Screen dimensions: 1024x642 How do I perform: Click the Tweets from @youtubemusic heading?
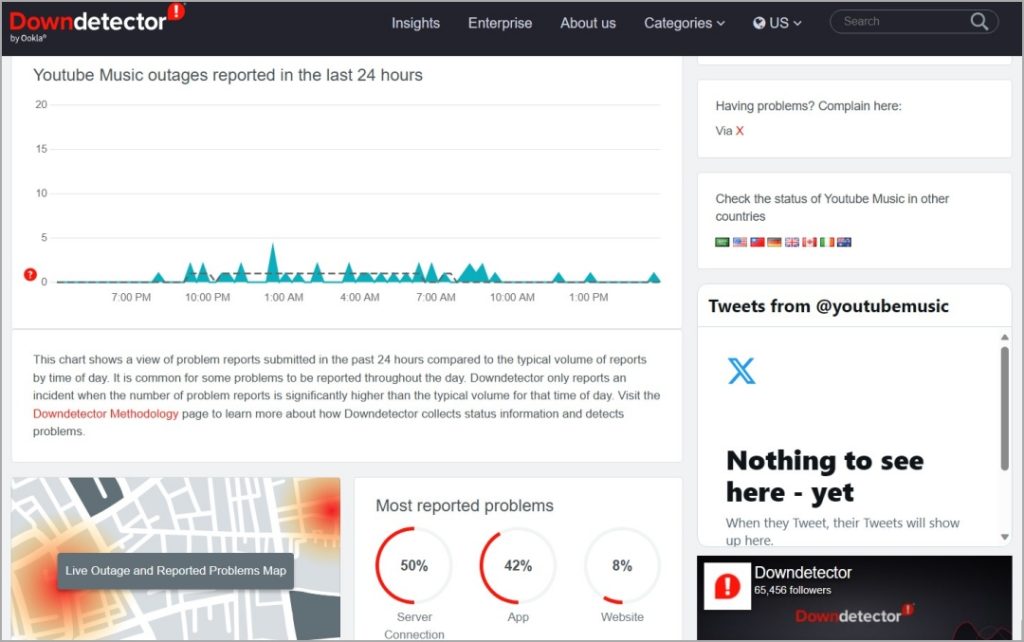point(828,306)
